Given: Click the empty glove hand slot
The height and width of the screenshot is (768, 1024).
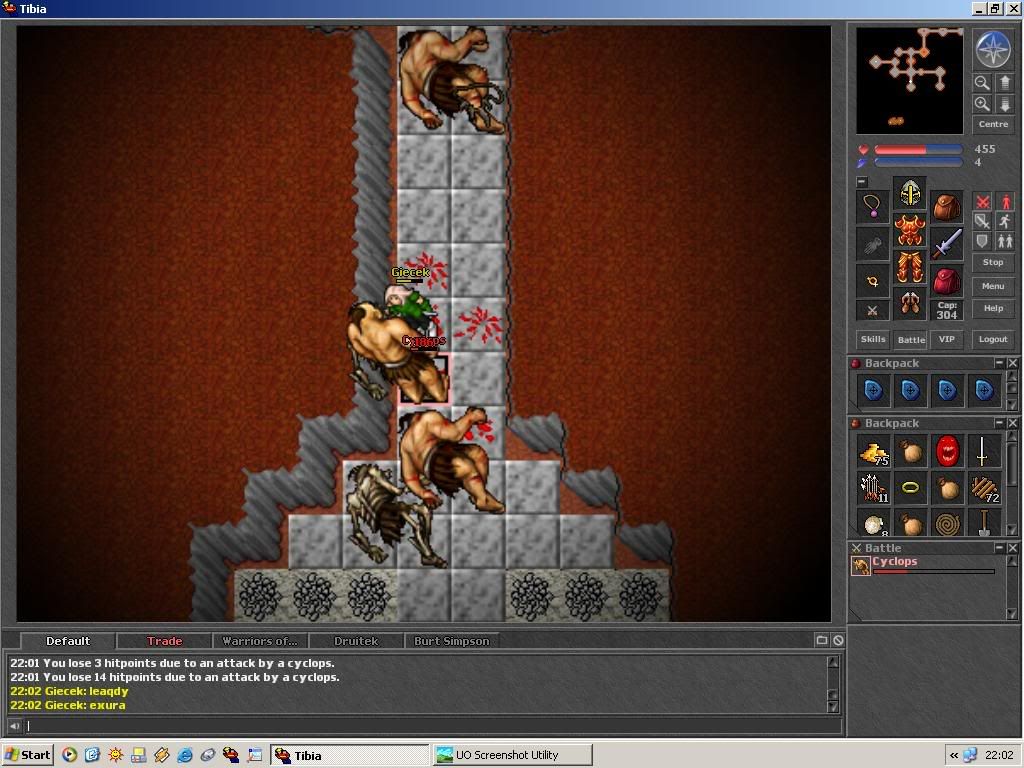Looking at the screenshot, I should [872, 244].
